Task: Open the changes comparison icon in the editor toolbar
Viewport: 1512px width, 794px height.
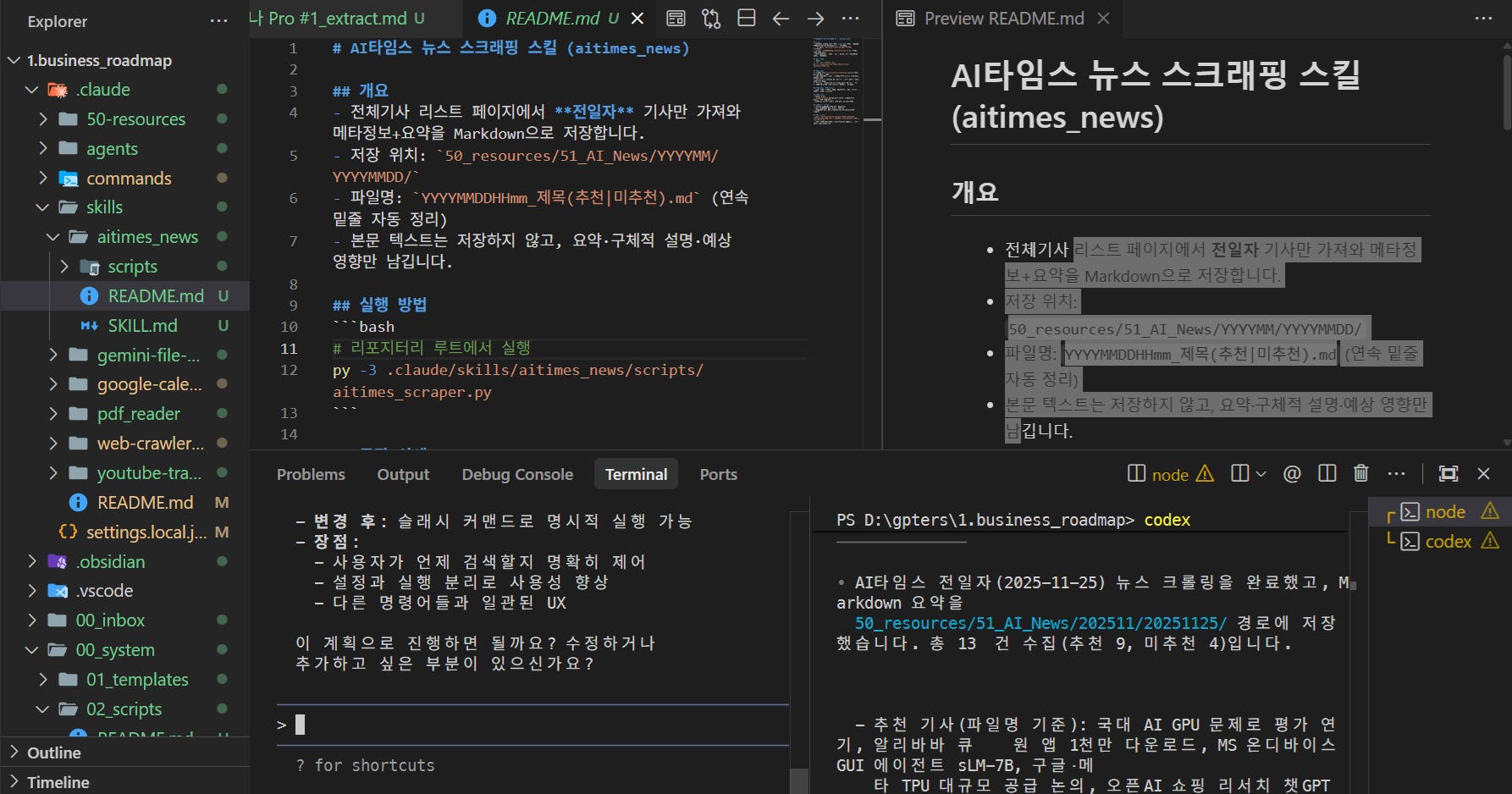Action: click(x=711, y=18)
